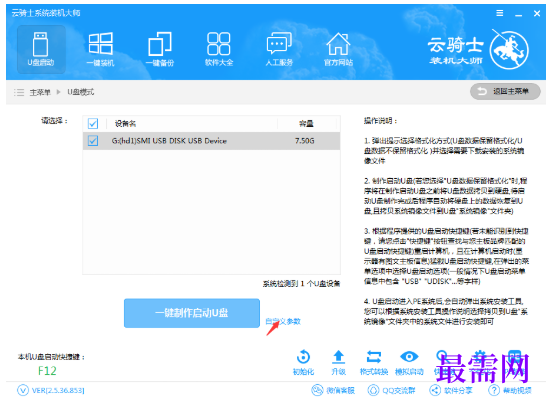548x400 pixels.
Task: Select the 一键装机 Windows icon
Action: (101, 49)
